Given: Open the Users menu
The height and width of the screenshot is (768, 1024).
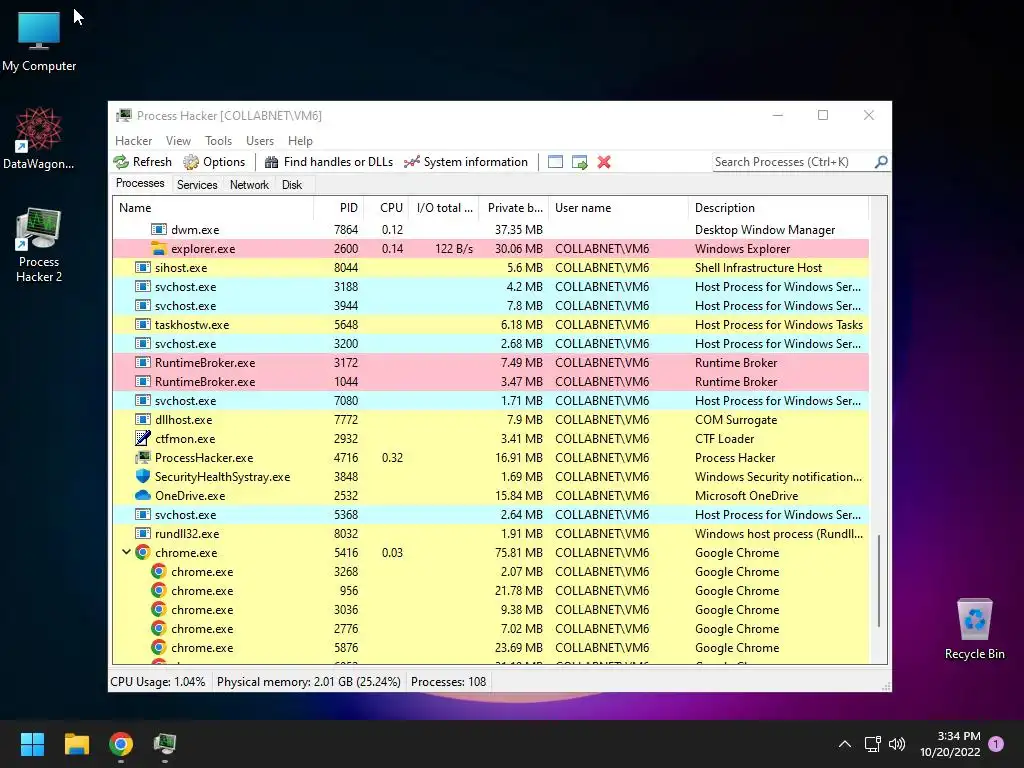Looking at the screenshot, I should point(260,140).
